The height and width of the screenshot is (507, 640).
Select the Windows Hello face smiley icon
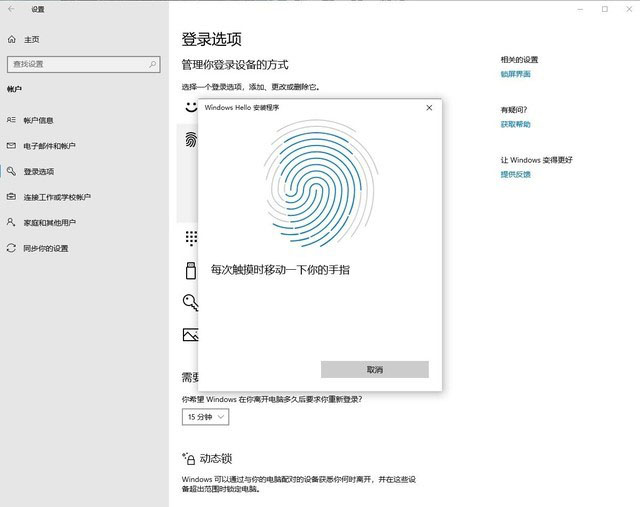(x=191, y=107)
